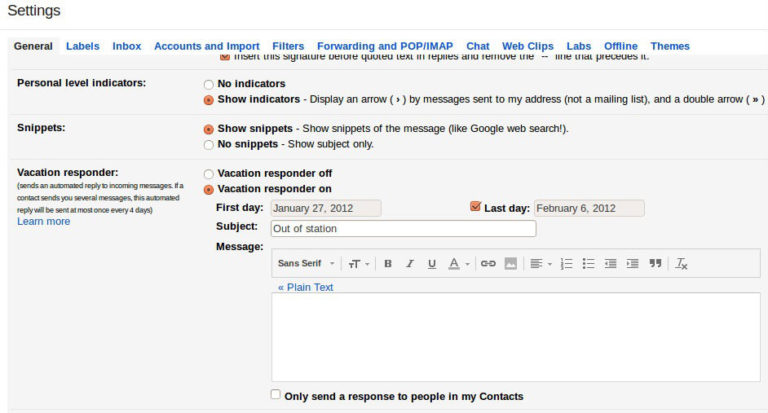768x413 pixels.
Task: Click the Last day date field
Action: coord(589,208)
